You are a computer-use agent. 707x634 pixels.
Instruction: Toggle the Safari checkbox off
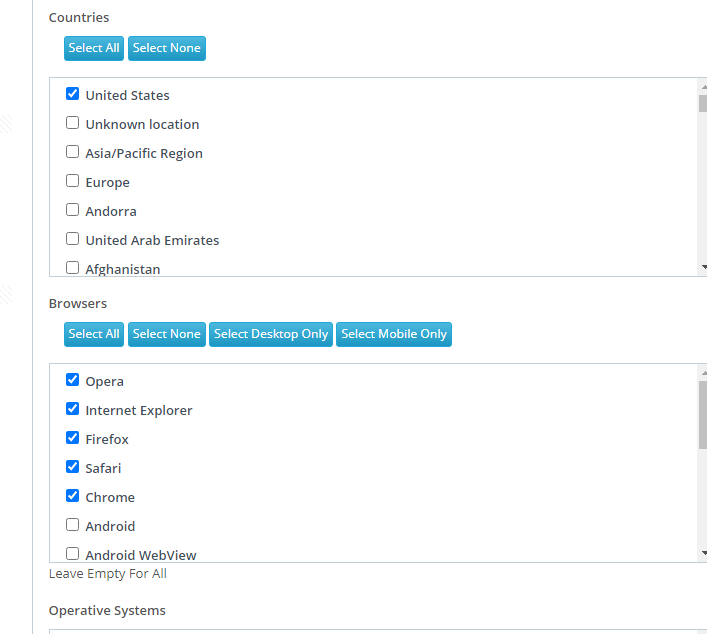[x=72, y=467]
